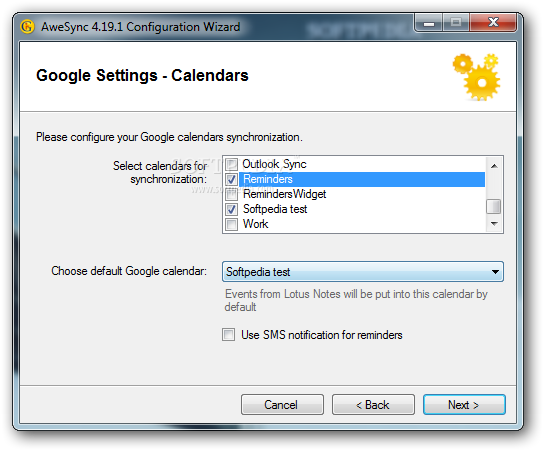Select the Work row text
The height and width of the screenshot is (451, 544).
coord(256,224)
